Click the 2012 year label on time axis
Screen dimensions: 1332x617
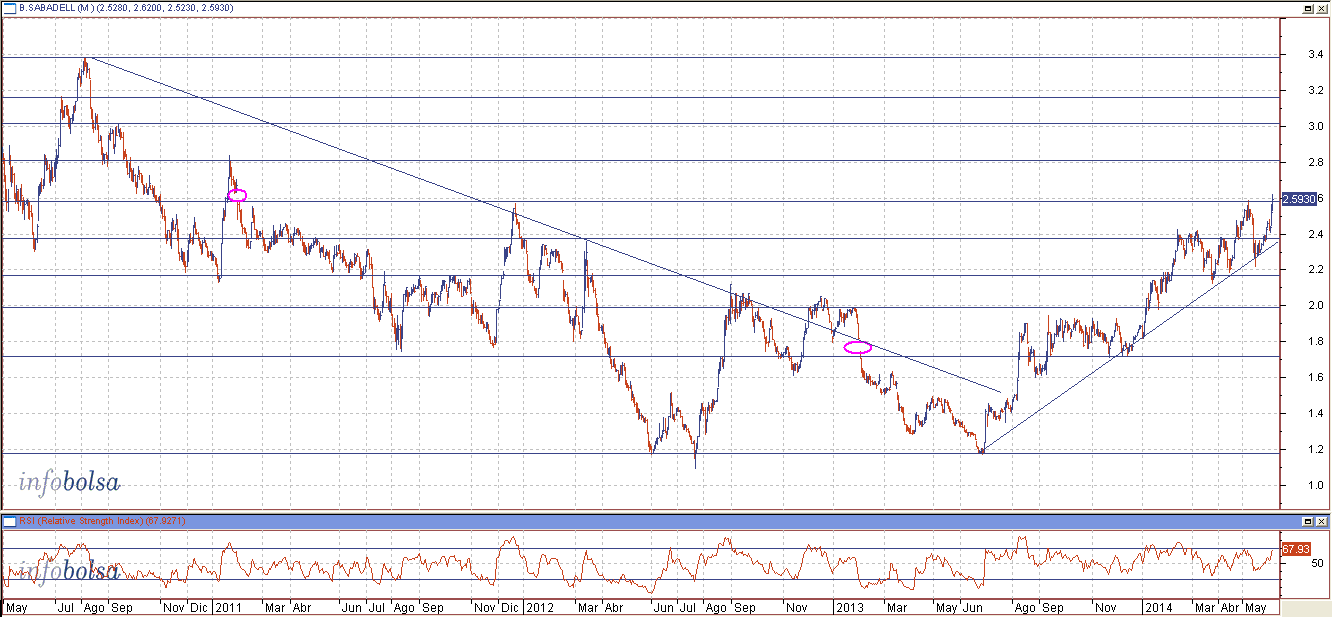pyautogui.click(x=539, y=607)
